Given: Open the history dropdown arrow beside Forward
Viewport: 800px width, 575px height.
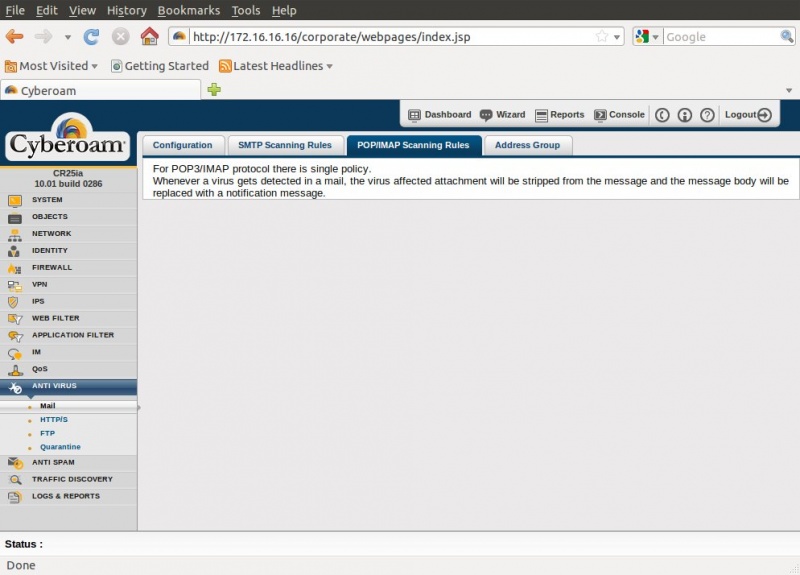Looking at the screenshot, I should (67, 37).
